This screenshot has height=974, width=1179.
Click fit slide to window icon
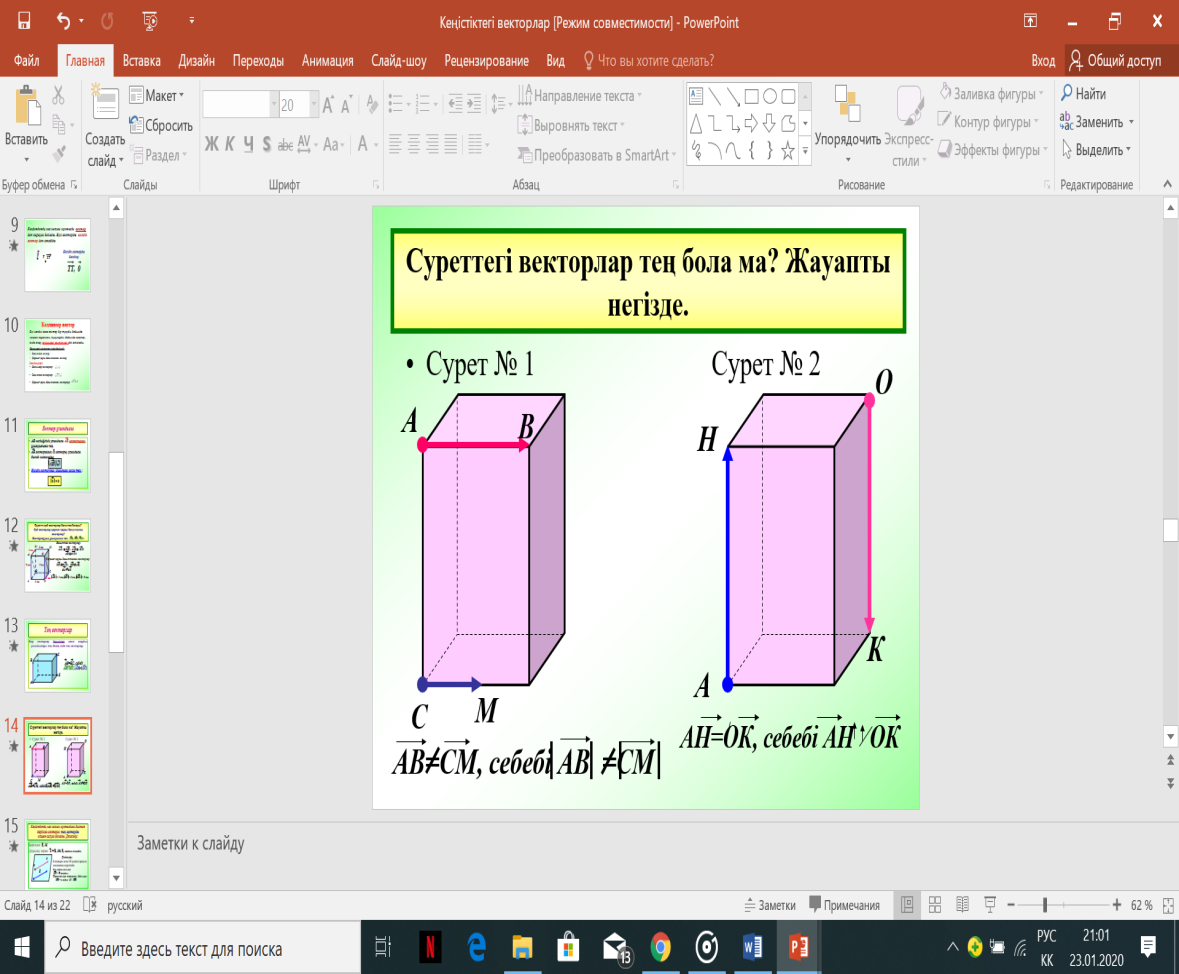tap(1165, 905)
